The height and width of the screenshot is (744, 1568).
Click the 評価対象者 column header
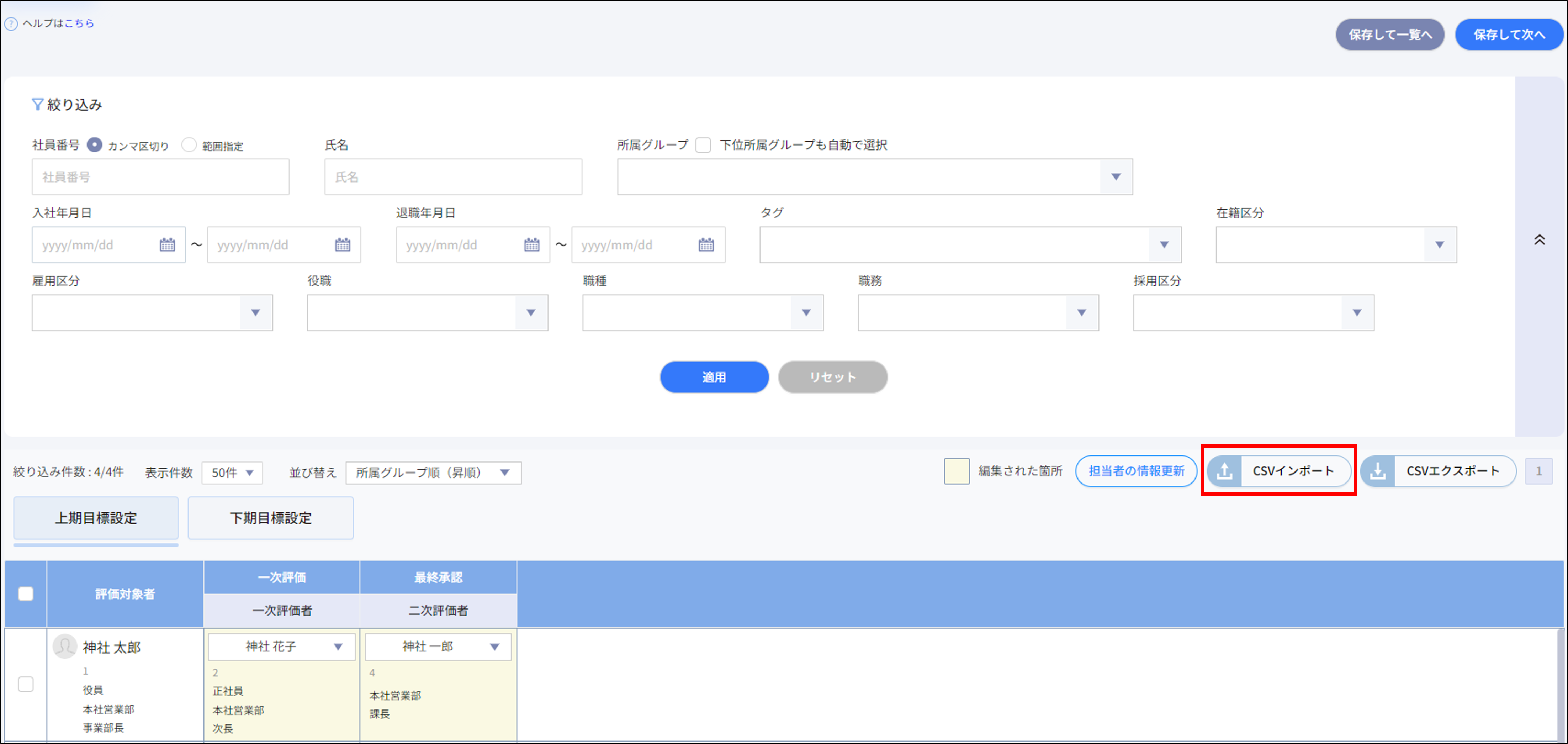(125, 593)
